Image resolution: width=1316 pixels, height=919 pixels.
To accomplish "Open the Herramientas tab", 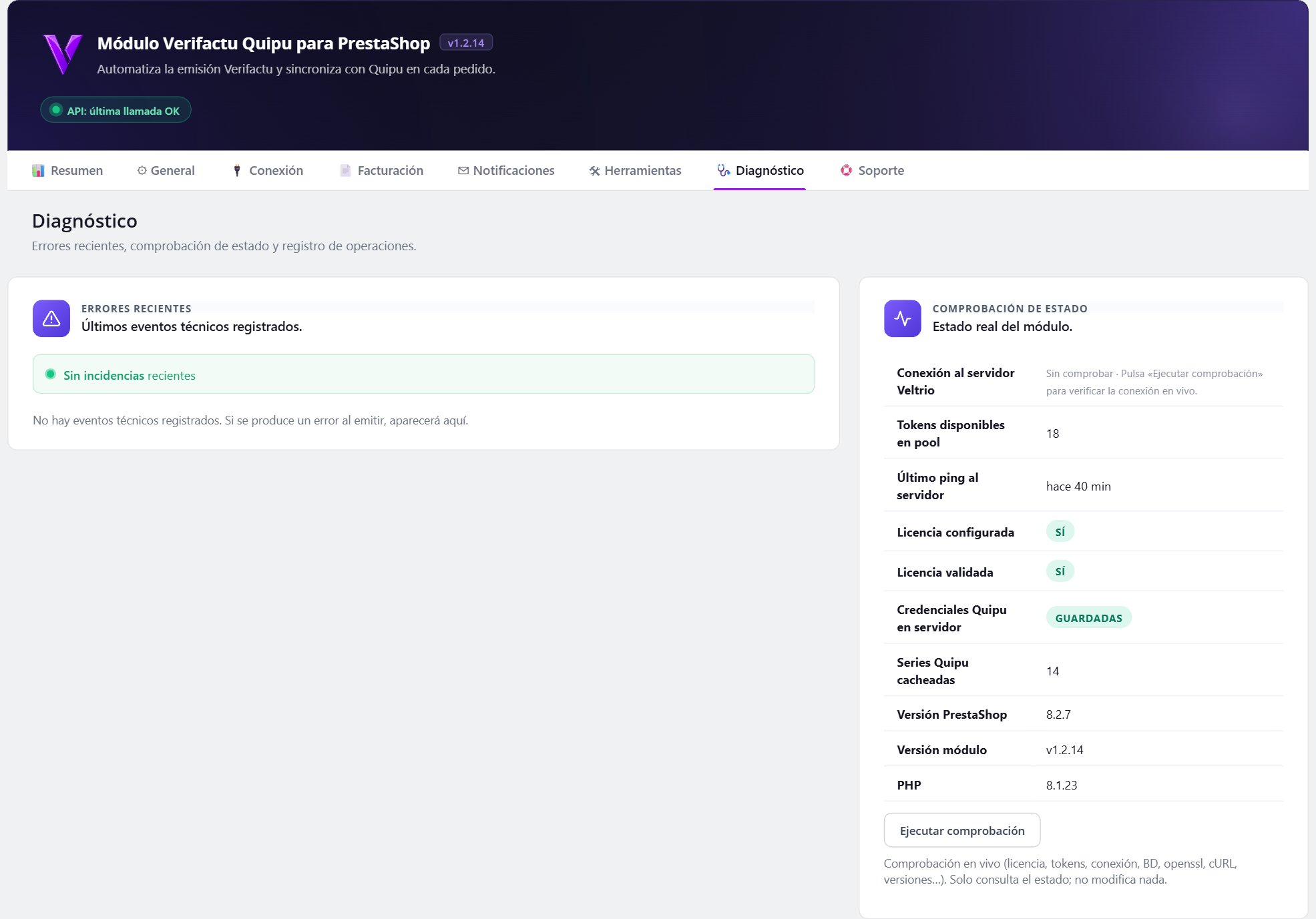I will 635,171.
